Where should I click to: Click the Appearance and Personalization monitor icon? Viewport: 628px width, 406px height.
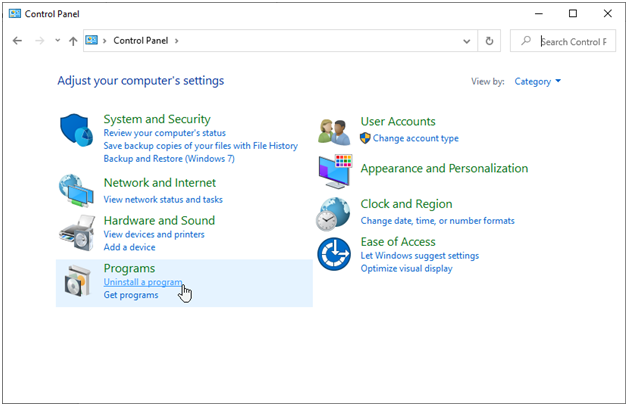335,171
